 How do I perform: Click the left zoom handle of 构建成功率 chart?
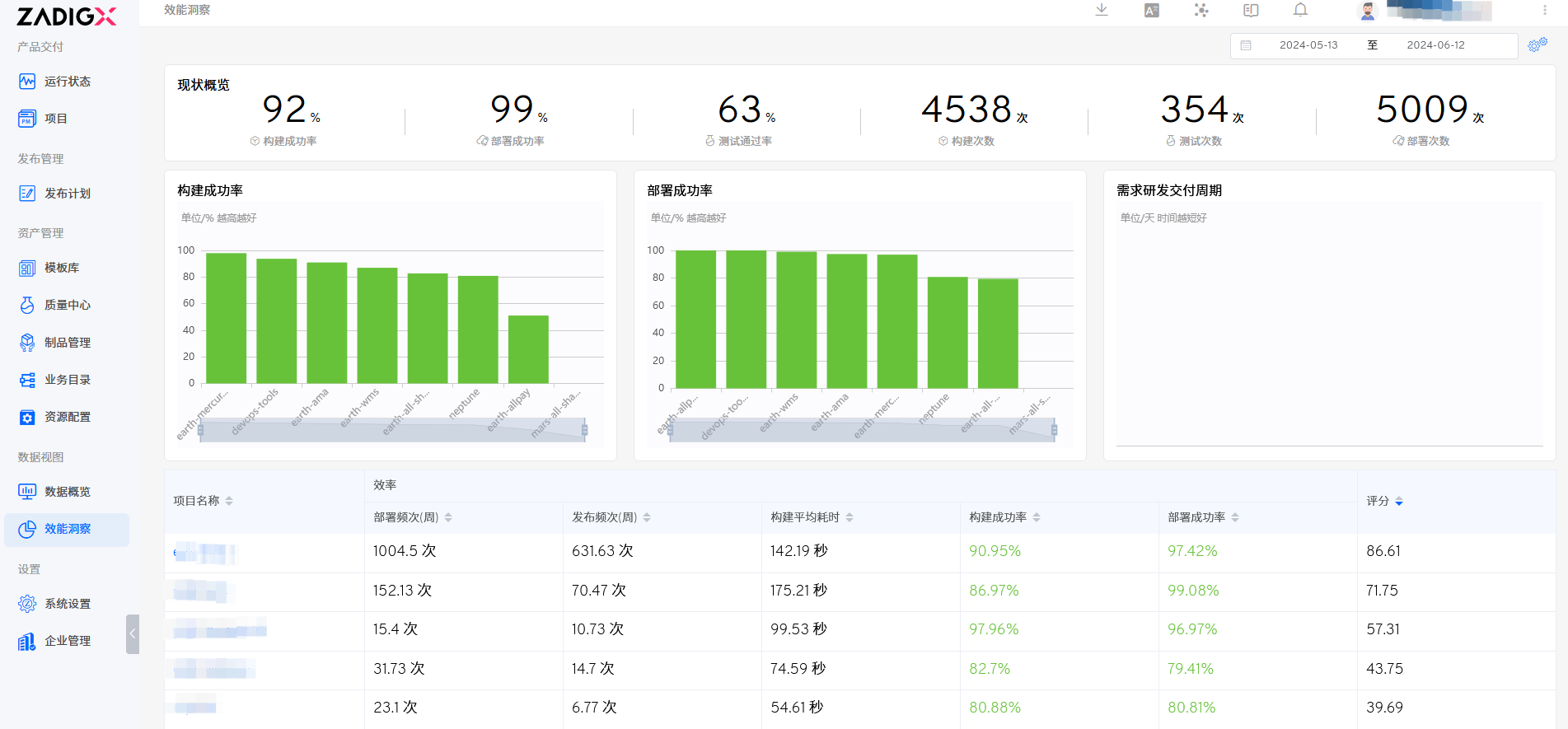[x=200, y=430]
